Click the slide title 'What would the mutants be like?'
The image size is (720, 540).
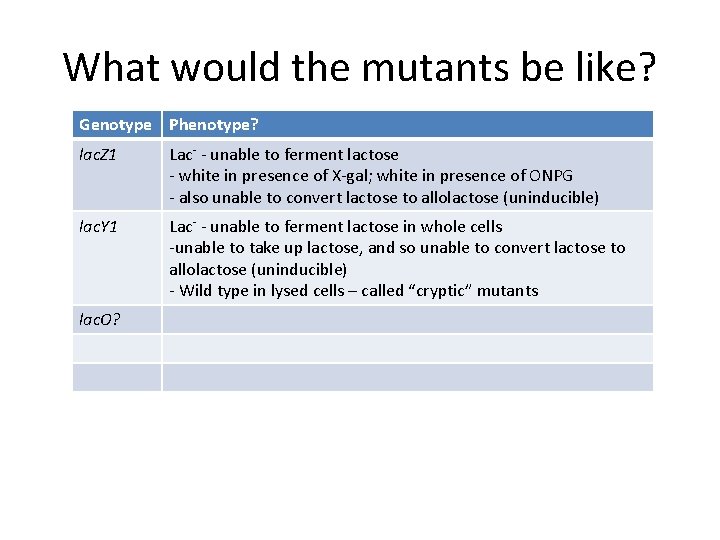(x=360, y=67)
